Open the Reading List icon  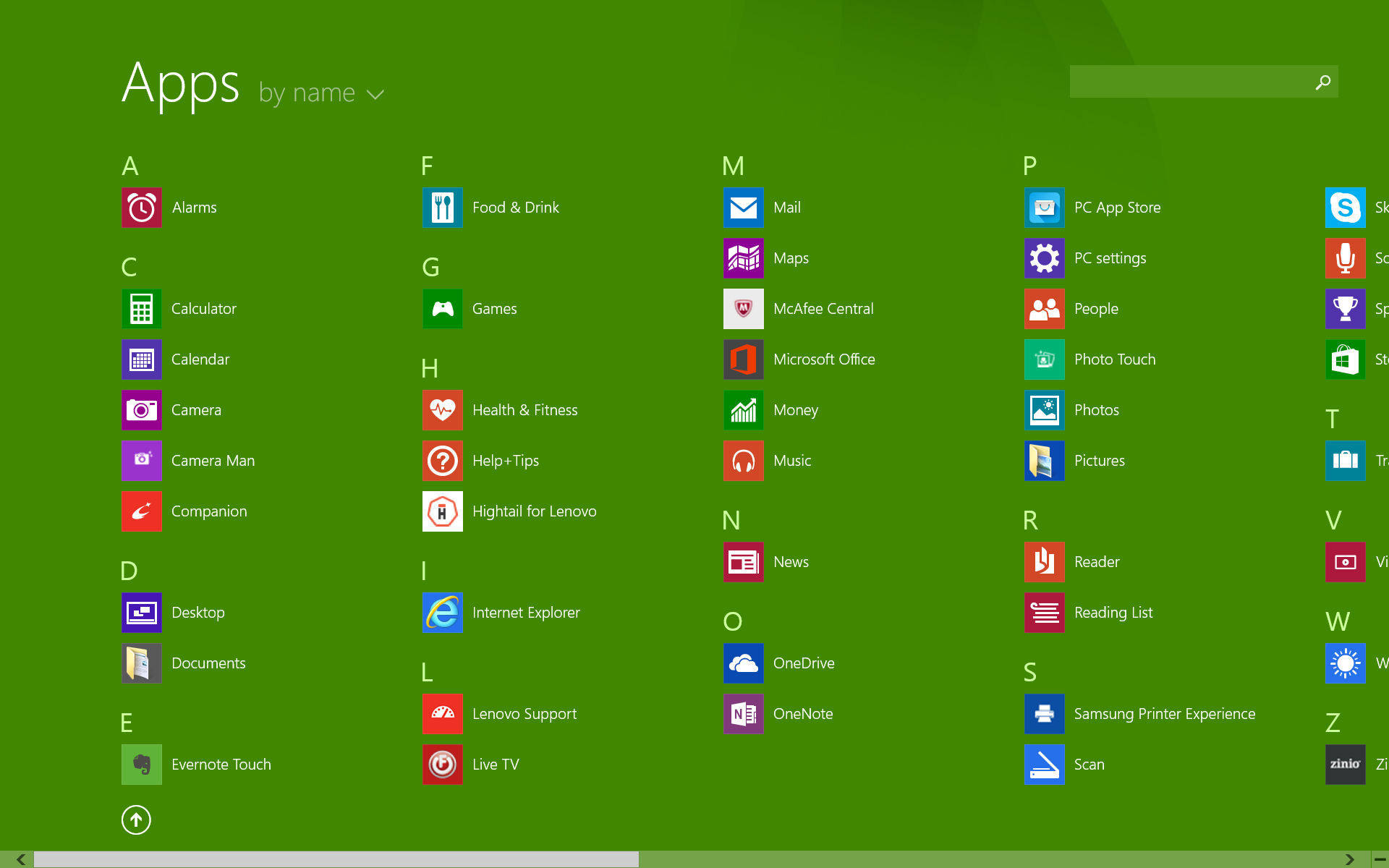click(1044, 613)
